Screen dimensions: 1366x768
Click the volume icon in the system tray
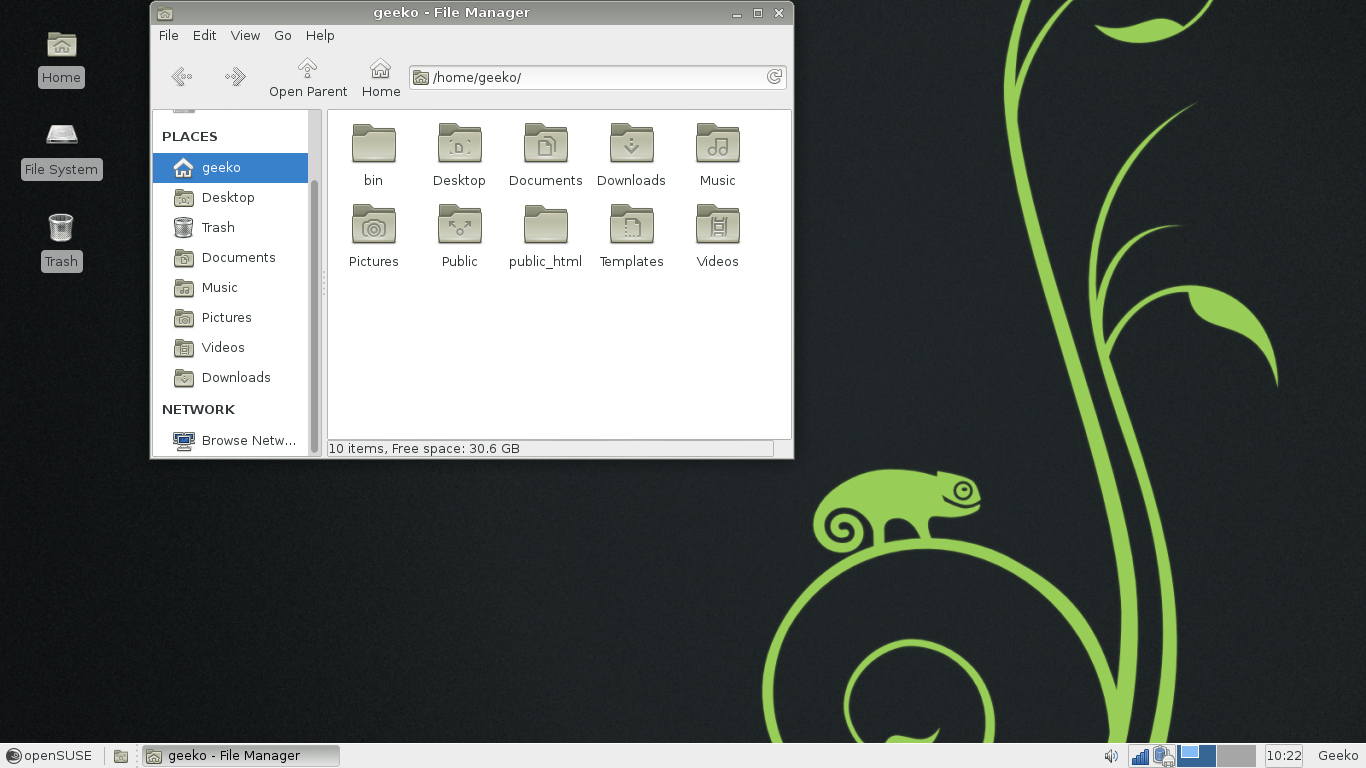click(1110, 755)
